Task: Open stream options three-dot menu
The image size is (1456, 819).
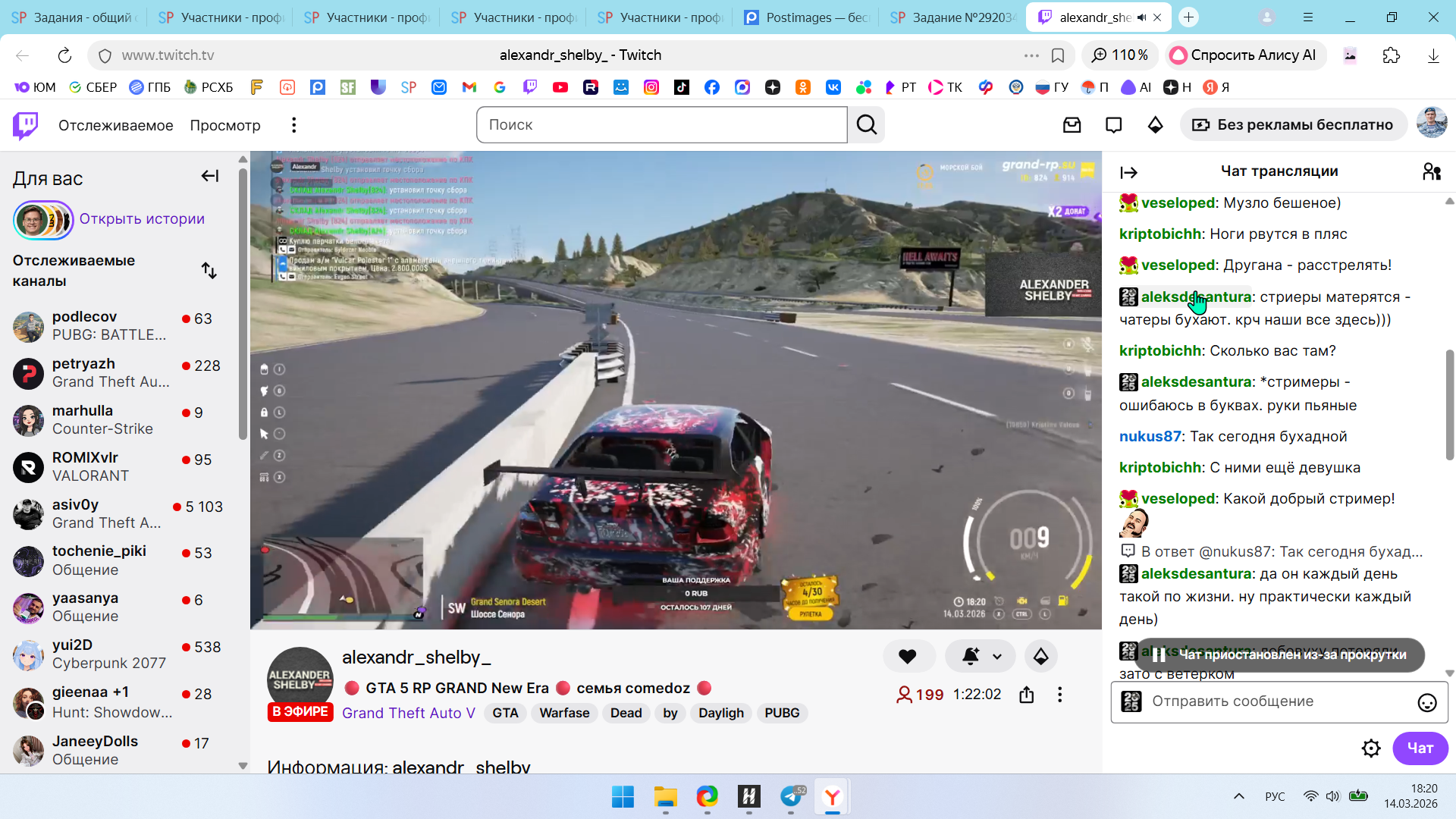Action: (1059, 695)
